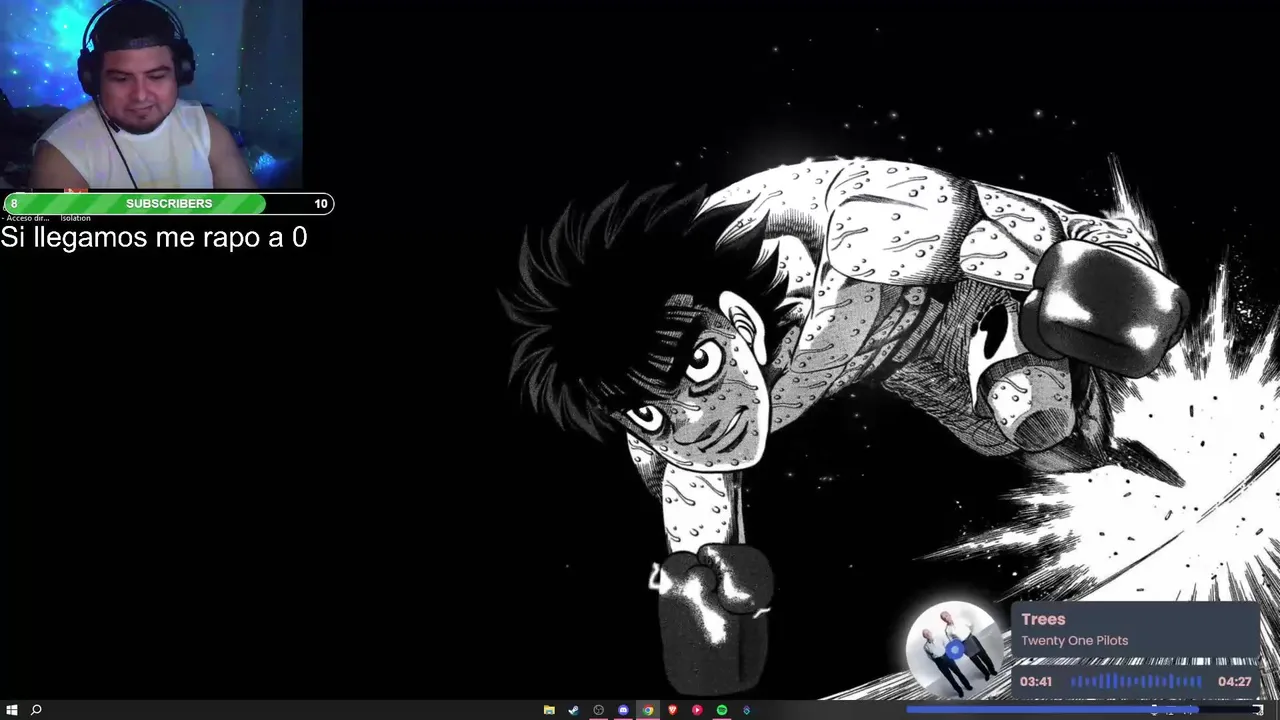Open OBS Studio taskbar icon
Viewport: 1280px width, 720px height.
(x=598, y=710)
